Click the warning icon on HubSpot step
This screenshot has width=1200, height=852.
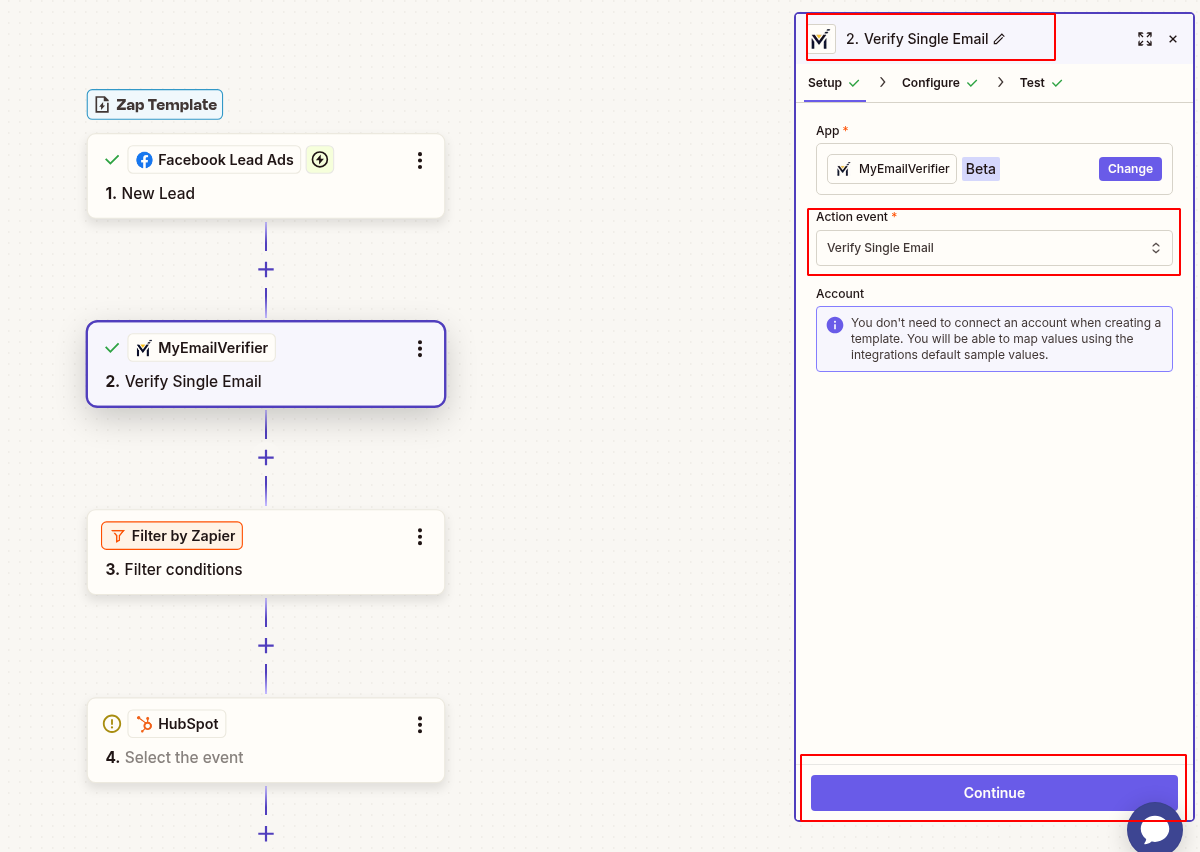tap(111, 723)
